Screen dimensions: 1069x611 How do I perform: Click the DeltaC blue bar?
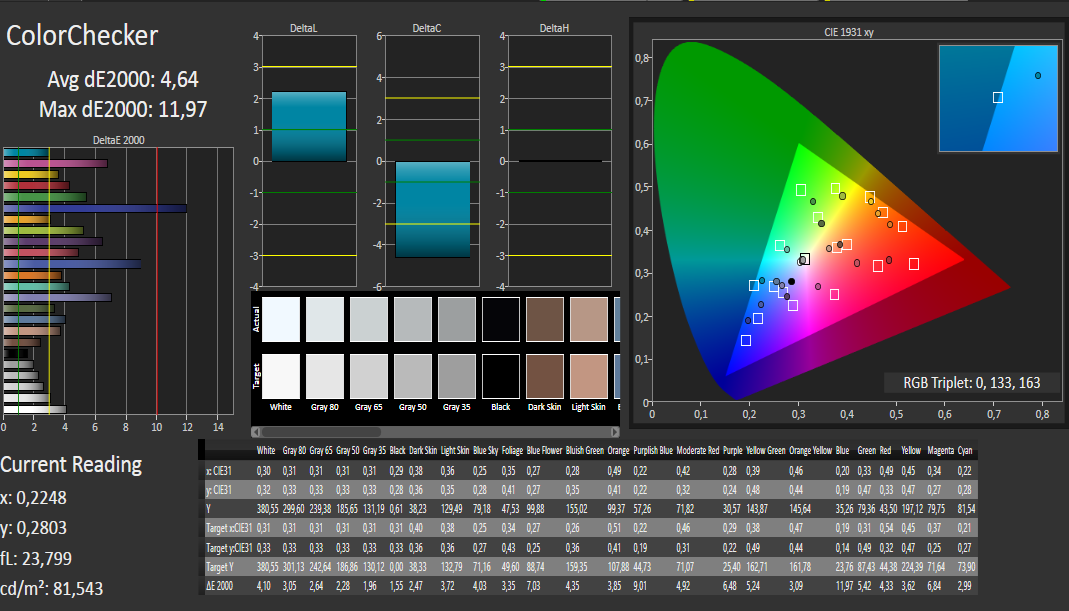point(433,209)
